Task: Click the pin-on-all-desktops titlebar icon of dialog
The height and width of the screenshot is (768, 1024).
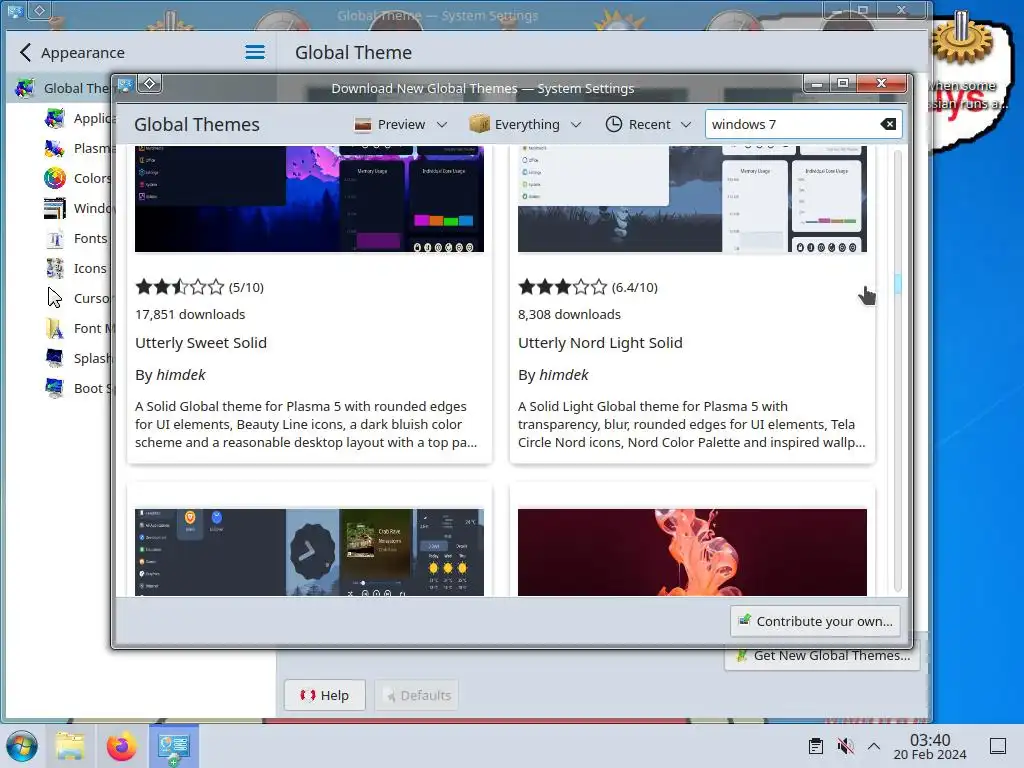Action: click(x=150, y=84)
